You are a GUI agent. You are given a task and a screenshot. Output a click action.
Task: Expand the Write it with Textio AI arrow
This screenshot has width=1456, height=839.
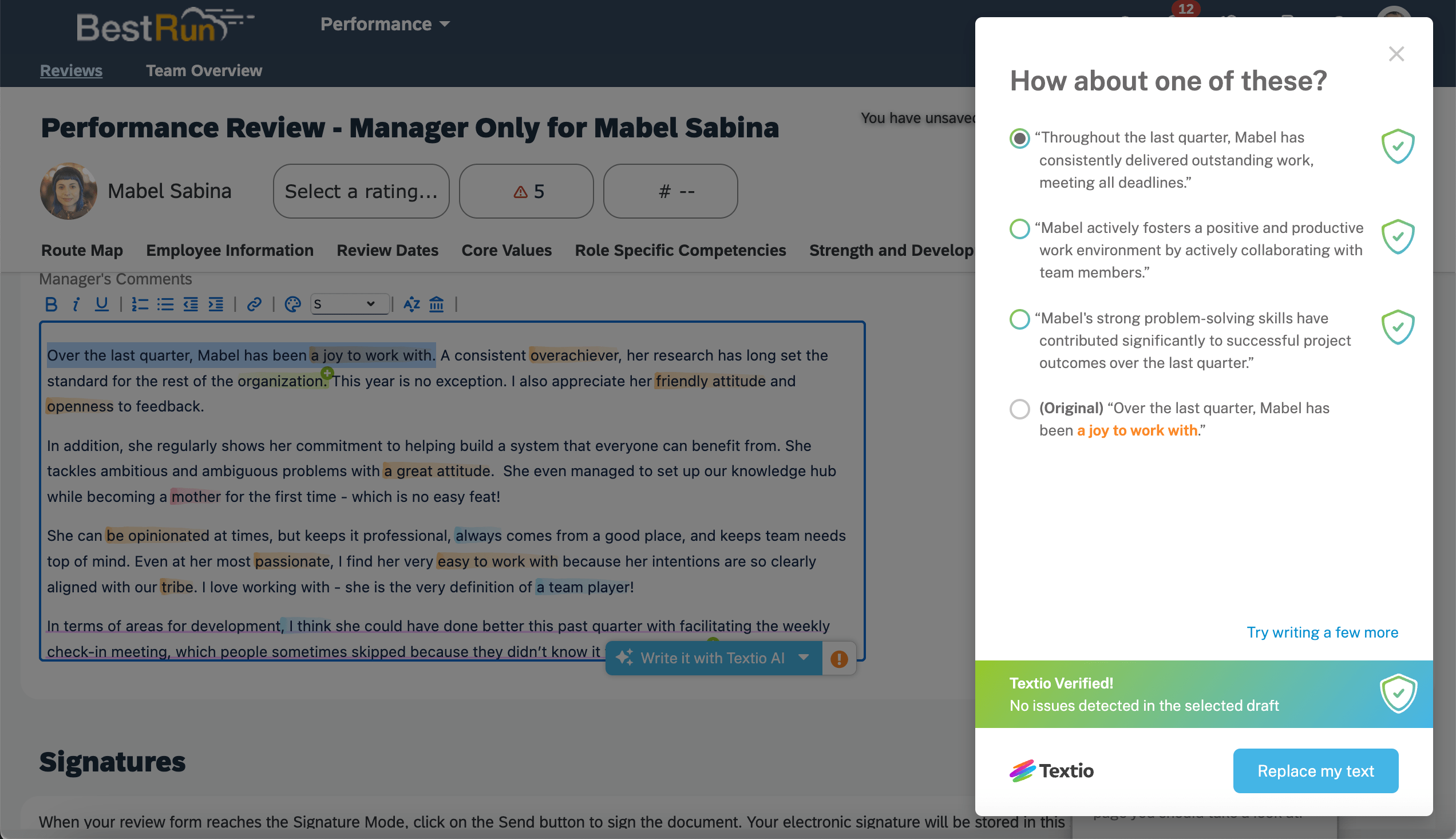coord(804,658)
